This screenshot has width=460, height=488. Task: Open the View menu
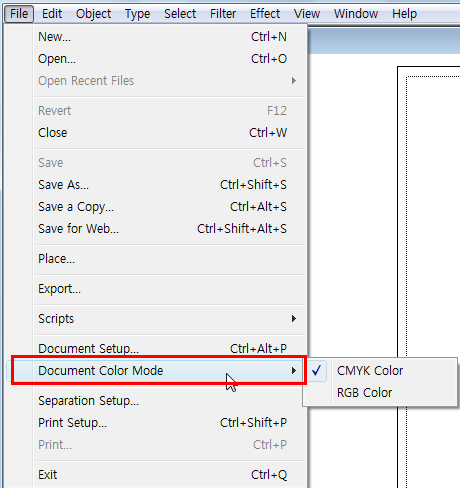[x=307, y=14]
